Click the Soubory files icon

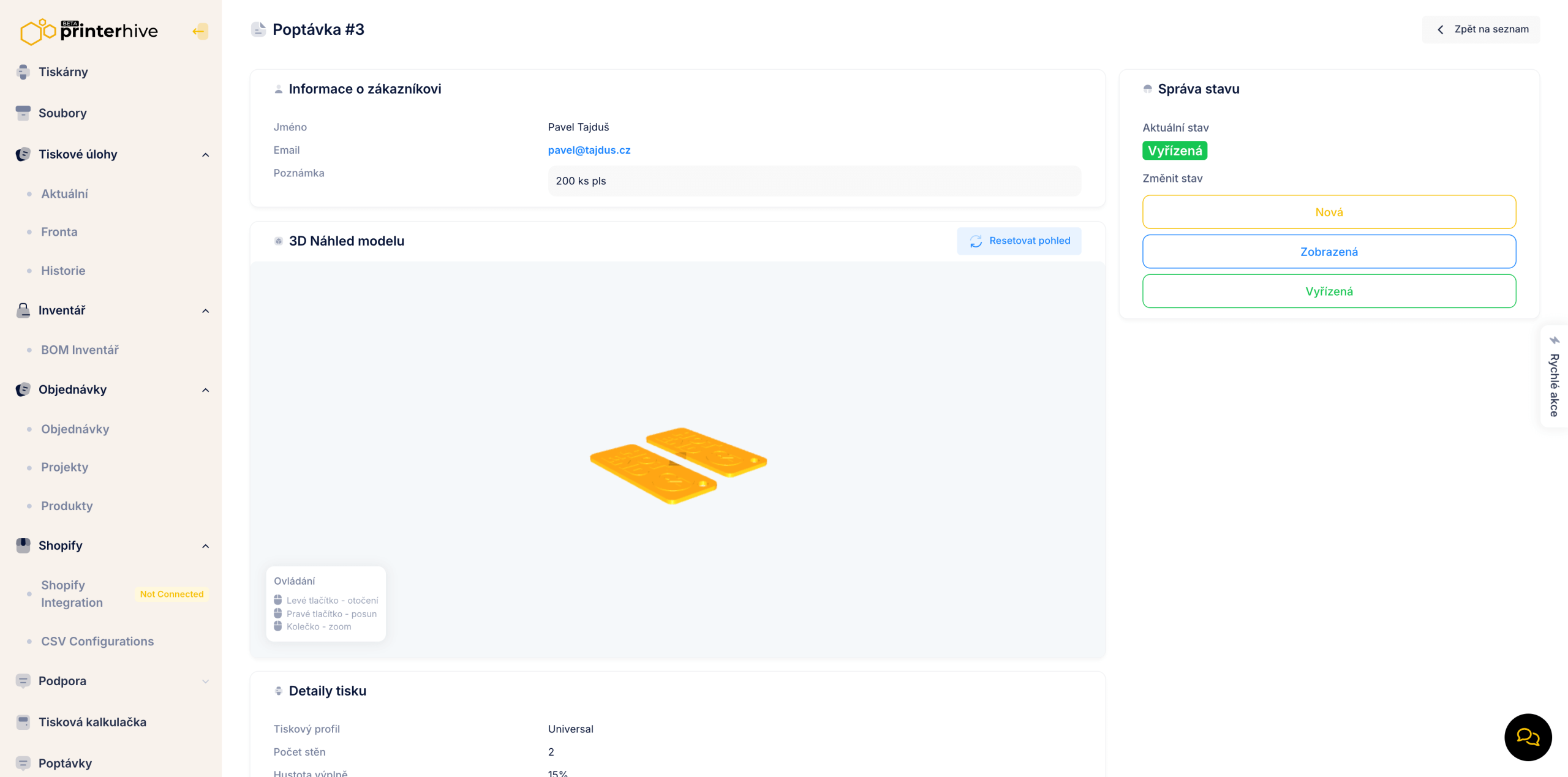[x=23, y=113]
